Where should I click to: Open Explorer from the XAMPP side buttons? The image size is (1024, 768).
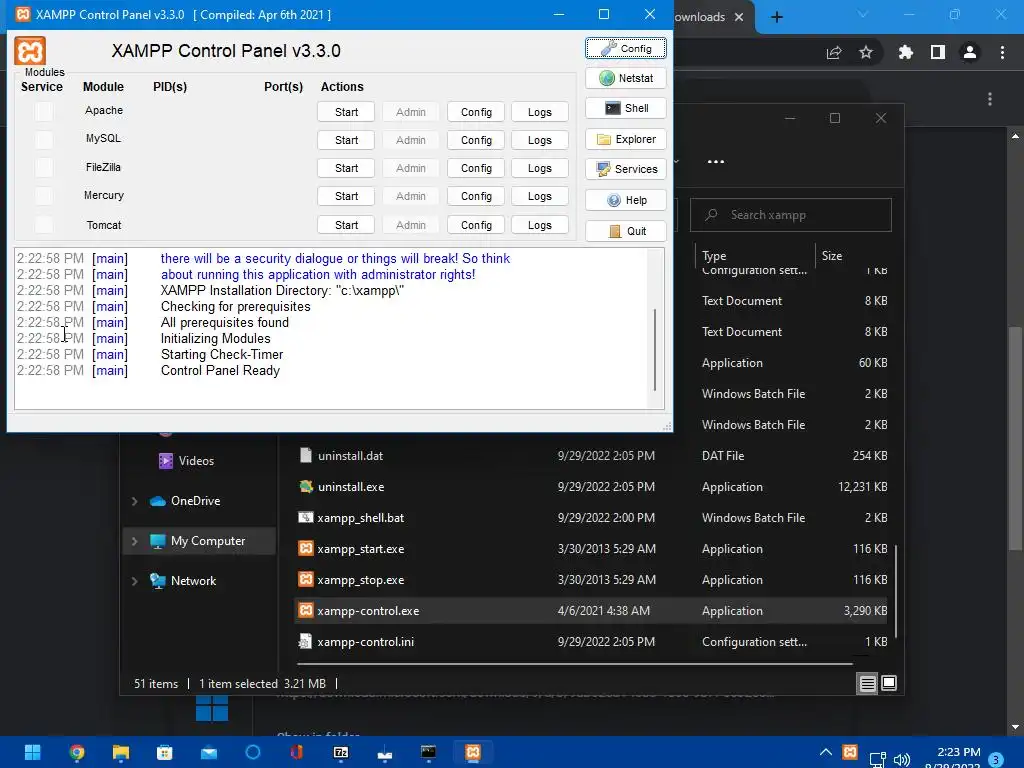626,139
